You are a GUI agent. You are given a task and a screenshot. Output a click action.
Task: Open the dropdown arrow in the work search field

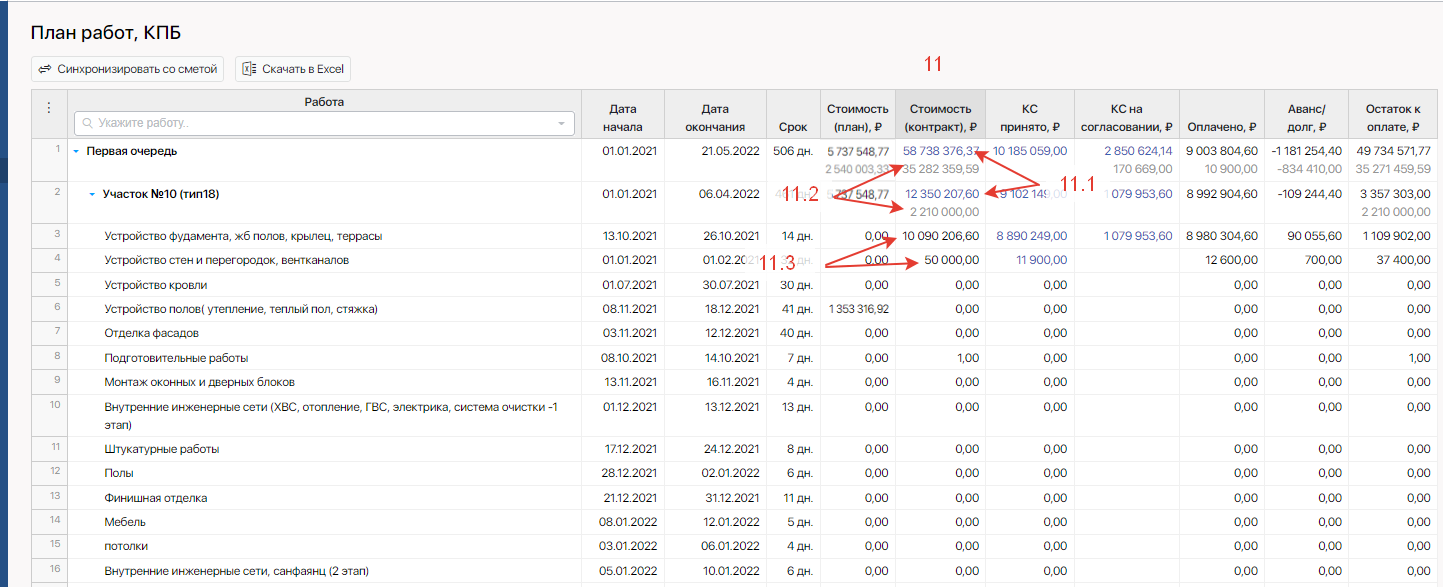click(x=560, y=124)
